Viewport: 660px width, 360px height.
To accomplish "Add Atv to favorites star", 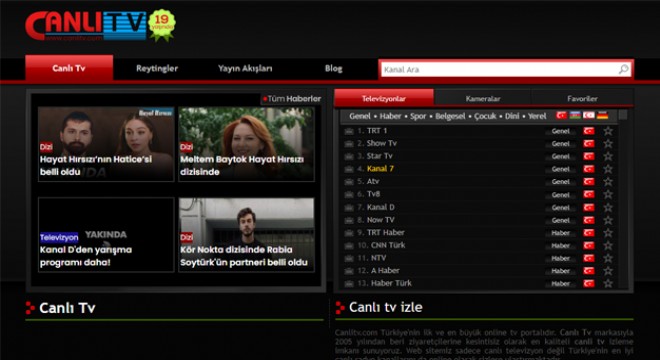I will coord(608,181).
